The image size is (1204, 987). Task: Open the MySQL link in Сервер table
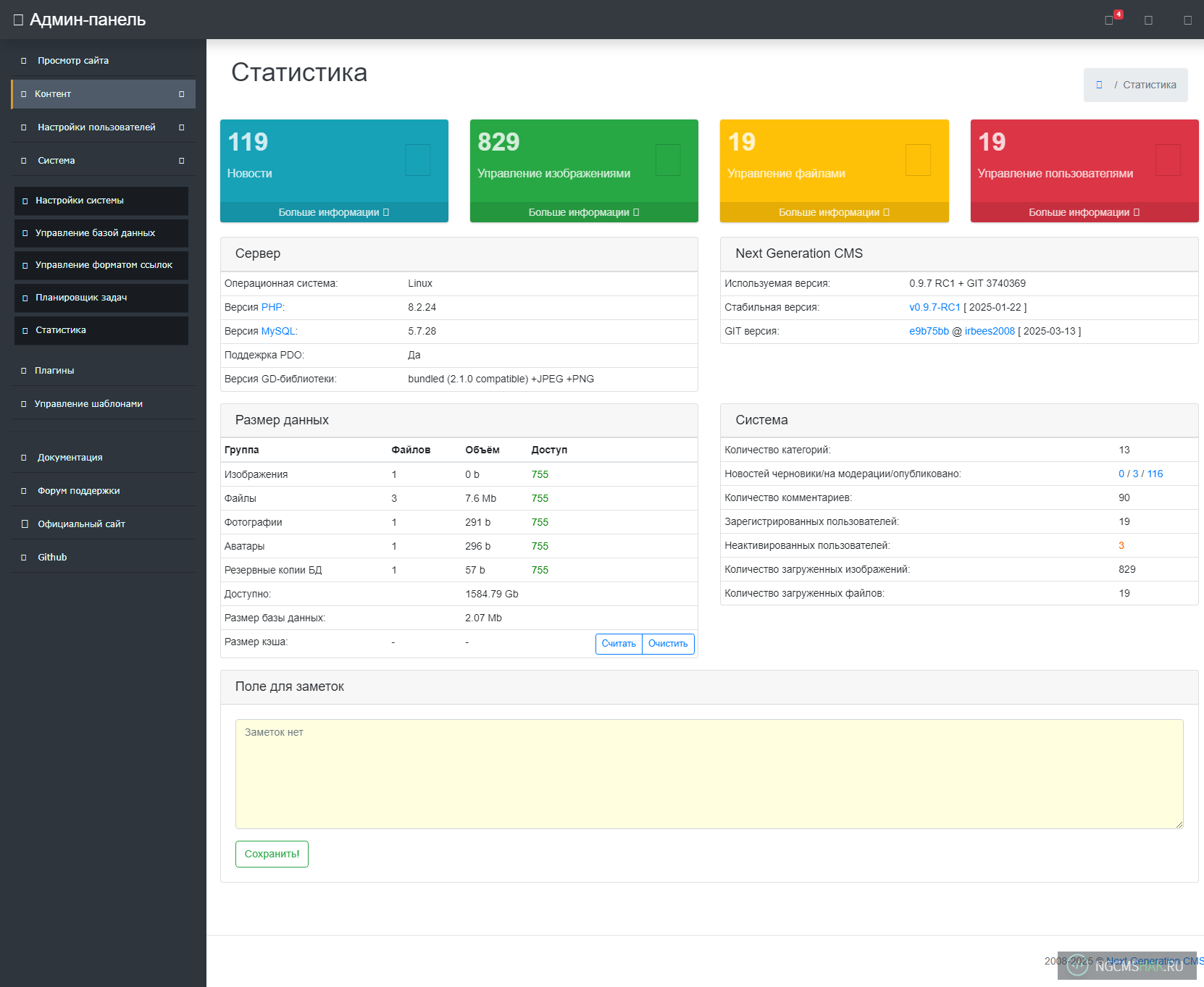278,331
